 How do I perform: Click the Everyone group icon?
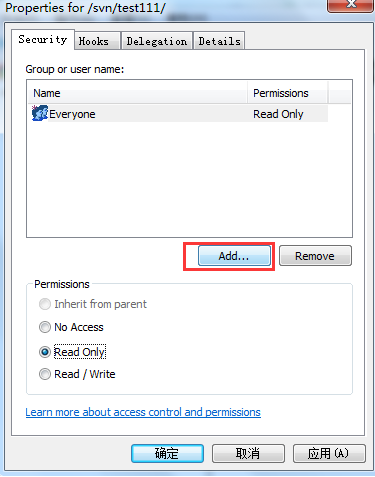pos(40,113)
